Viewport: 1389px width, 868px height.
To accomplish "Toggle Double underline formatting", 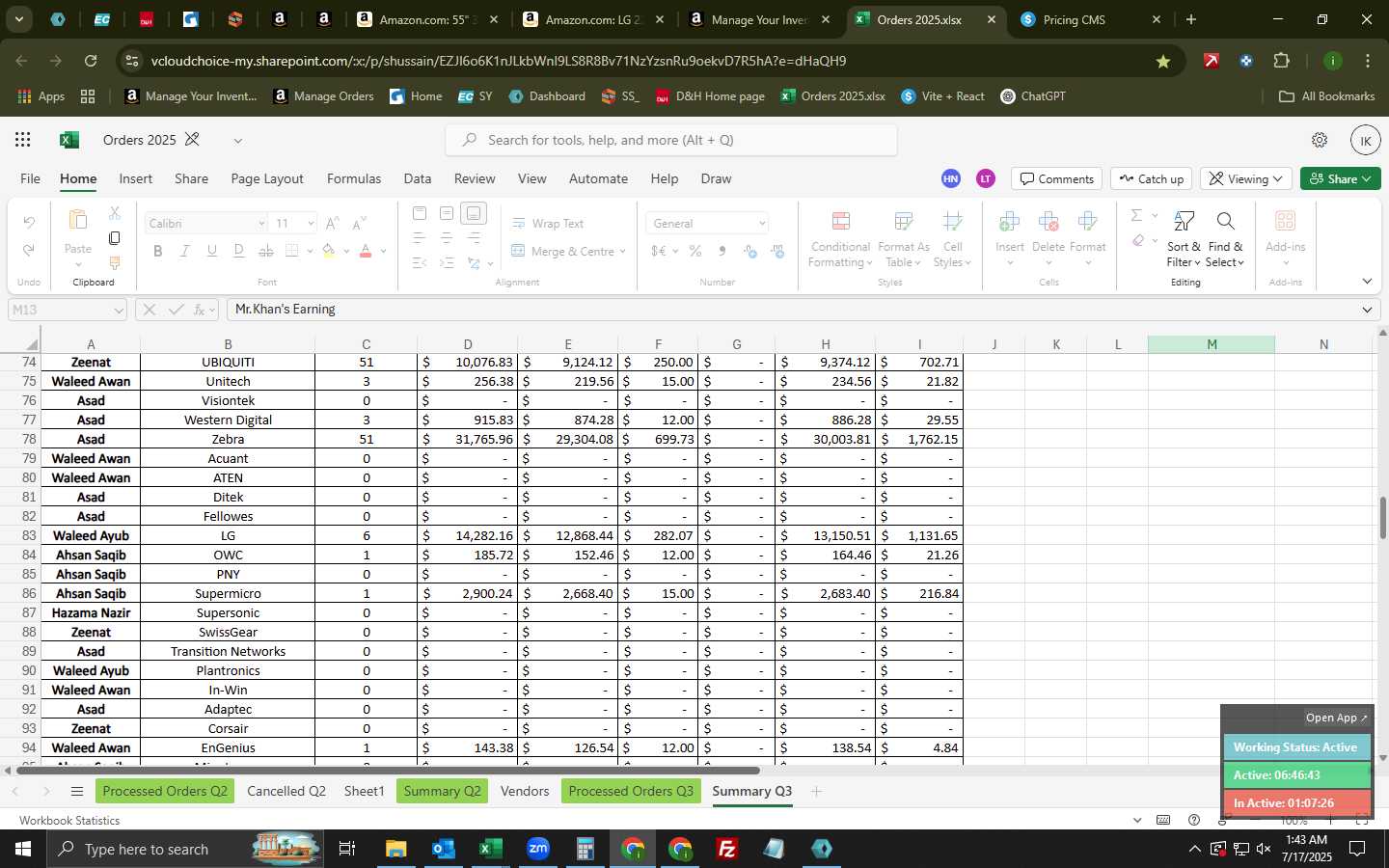I will click(x=238, y=251).
